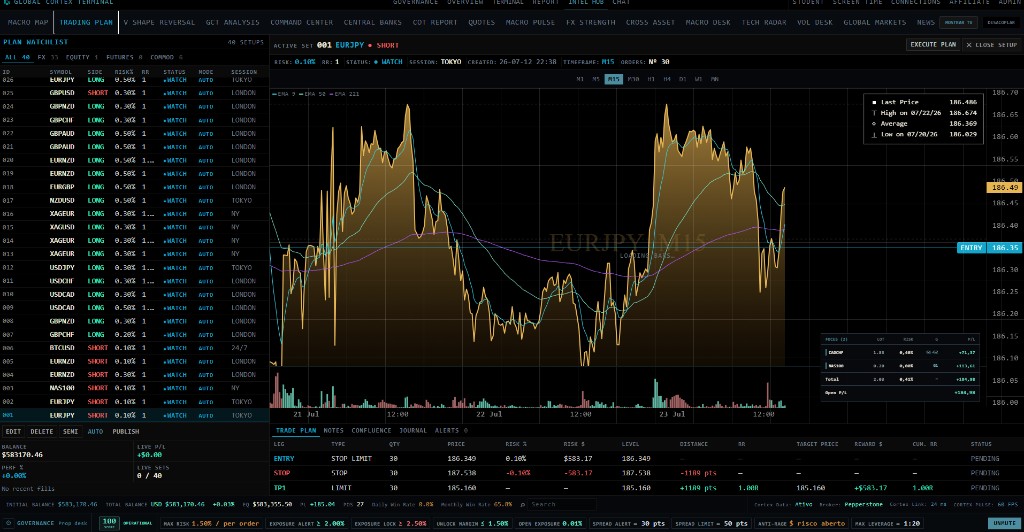This screenshot has width=1024, height=532.
Task: Filter watchlist by All 40
Action: pos(17,57)
